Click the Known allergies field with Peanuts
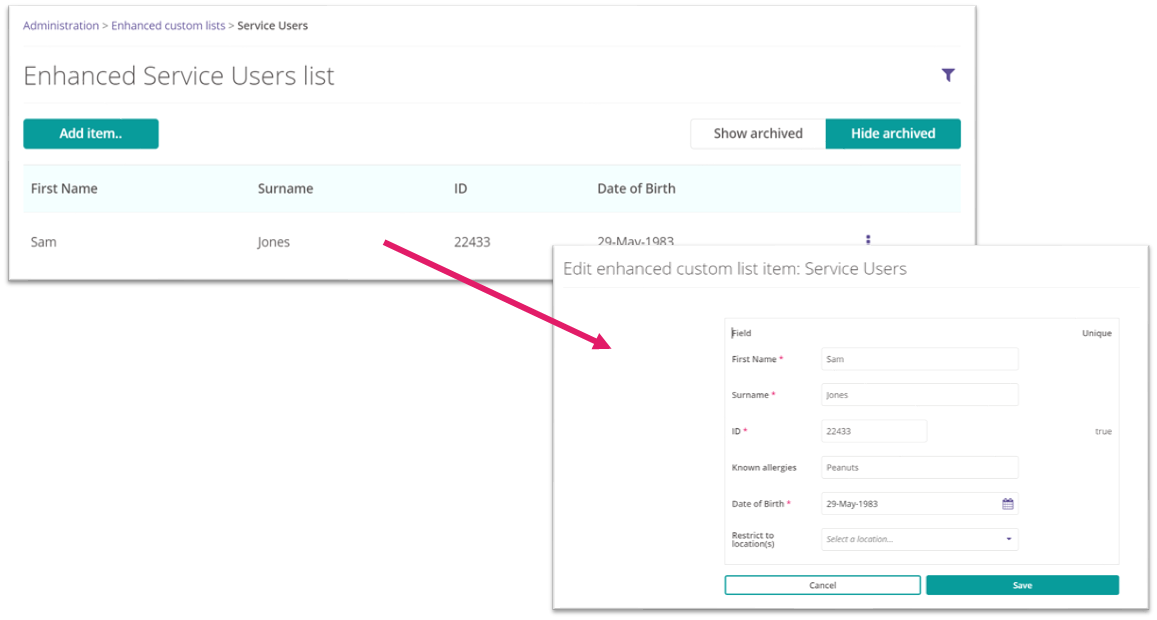Image resolution: width=1157 pixels, height=620 pixels. (x=919, y=467)
